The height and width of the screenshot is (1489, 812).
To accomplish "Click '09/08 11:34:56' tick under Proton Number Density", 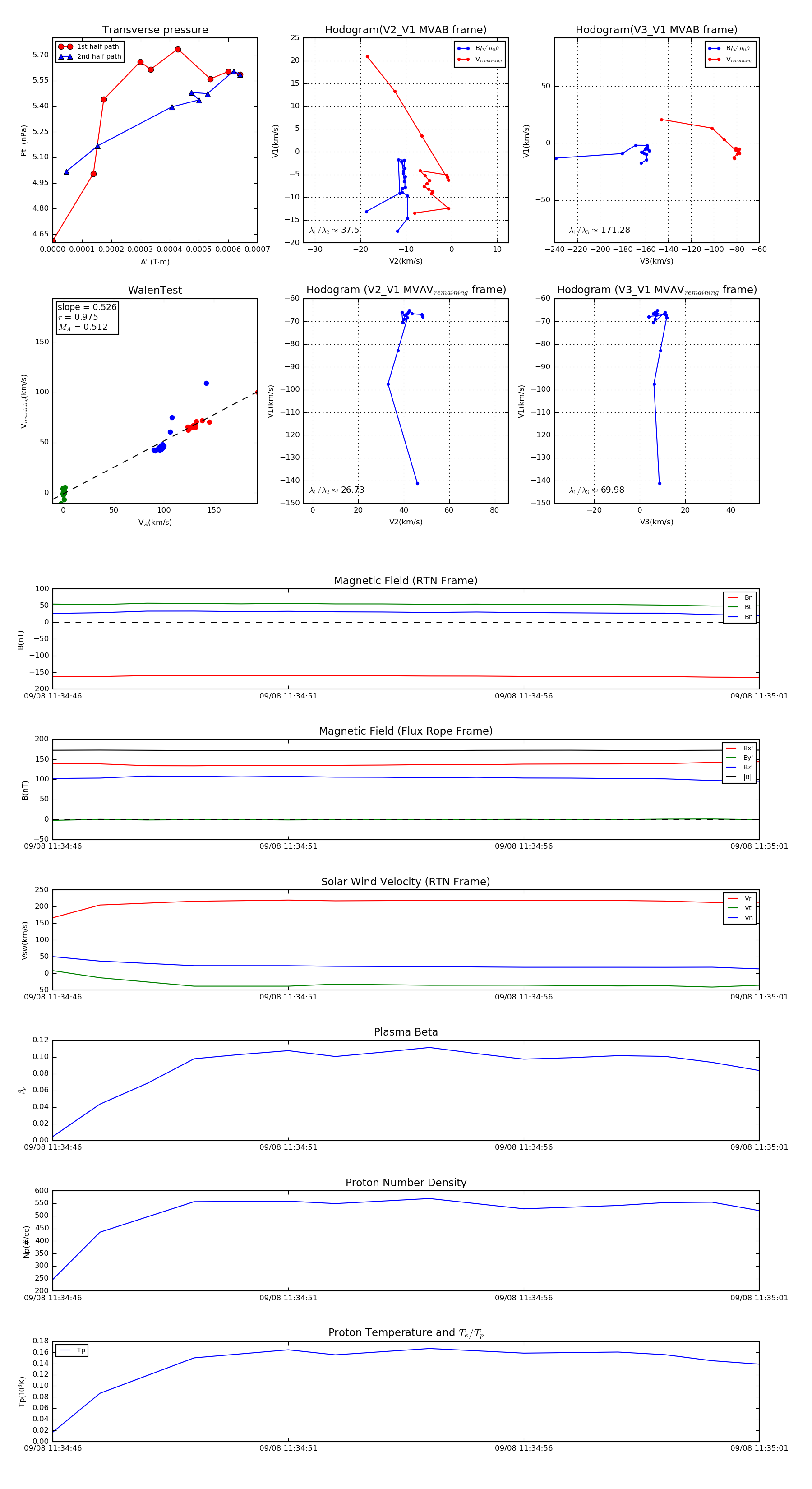I will (x=524, y=1298).
